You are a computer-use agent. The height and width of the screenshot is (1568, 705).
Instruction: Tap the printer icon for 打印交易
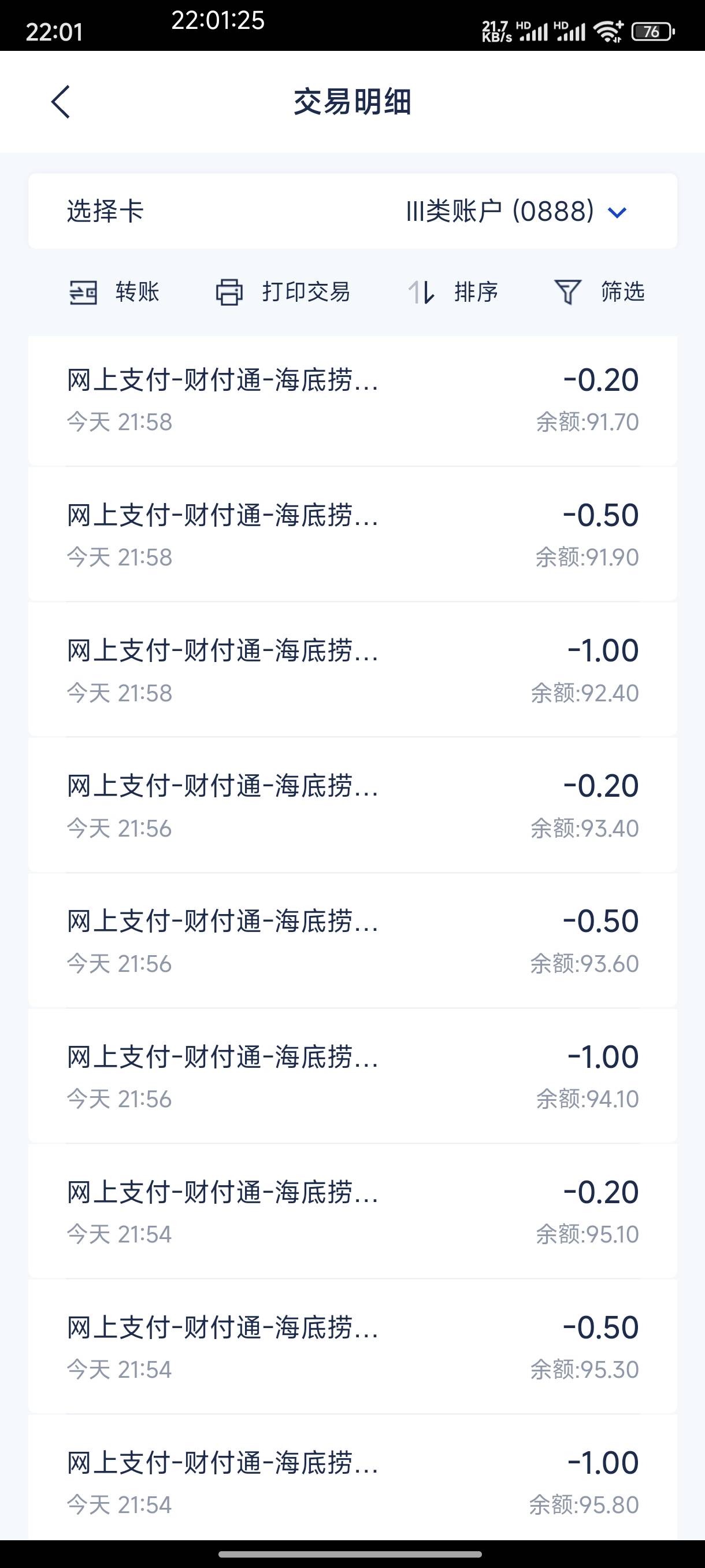point(229,292)
